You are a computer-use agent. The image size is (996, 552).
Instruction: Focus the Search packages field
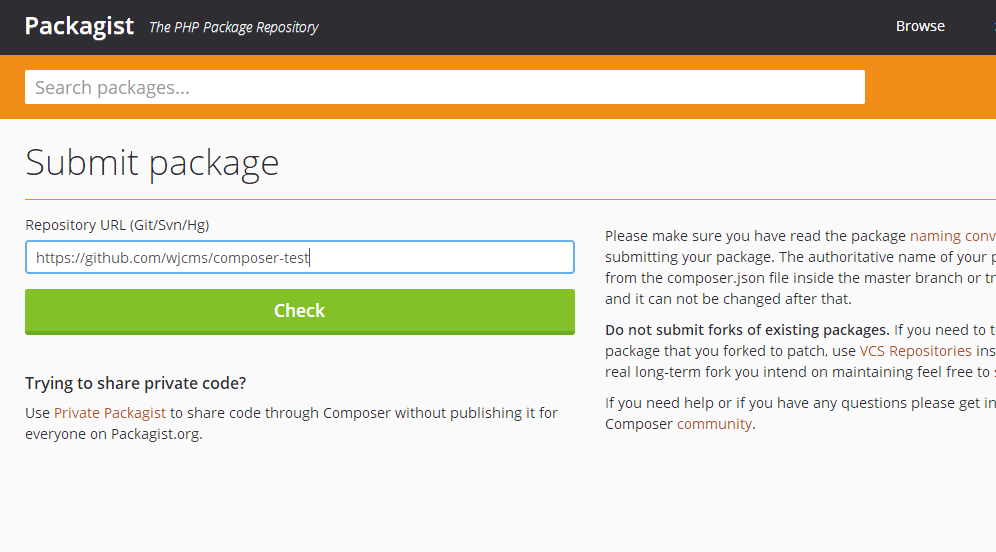[444, 87]
